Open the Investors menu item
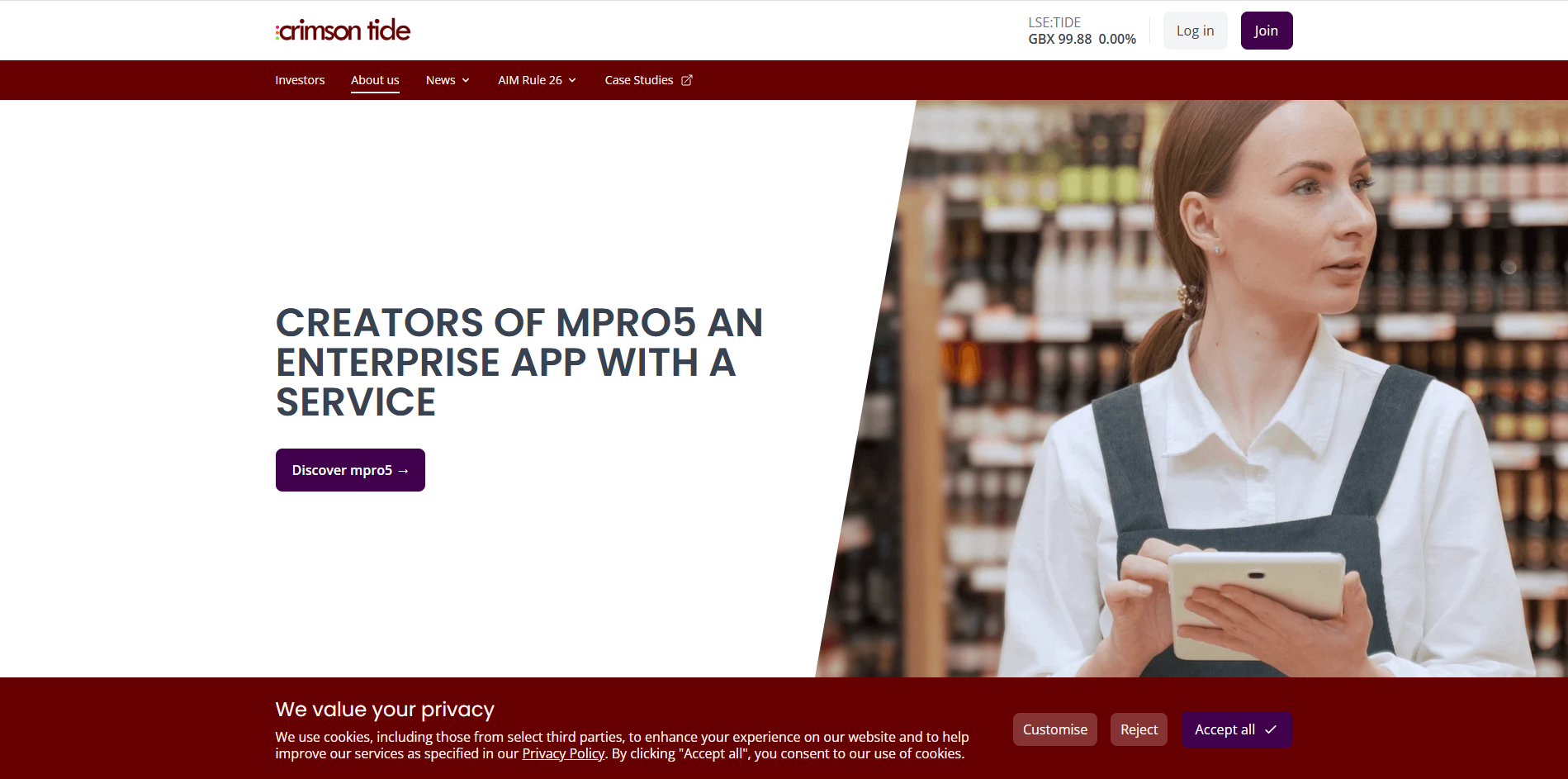The image size is (1568, 779). (300, 80)
